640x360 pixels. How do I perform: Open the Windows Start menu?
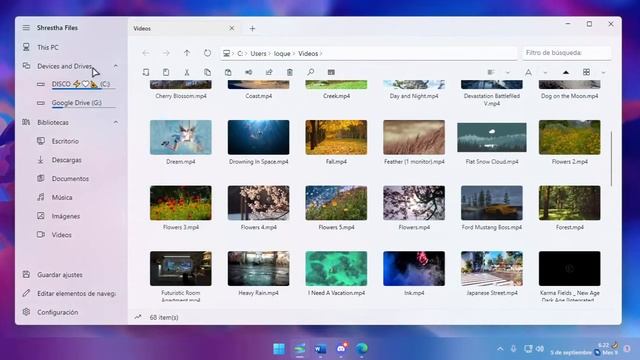pos(279,349)
